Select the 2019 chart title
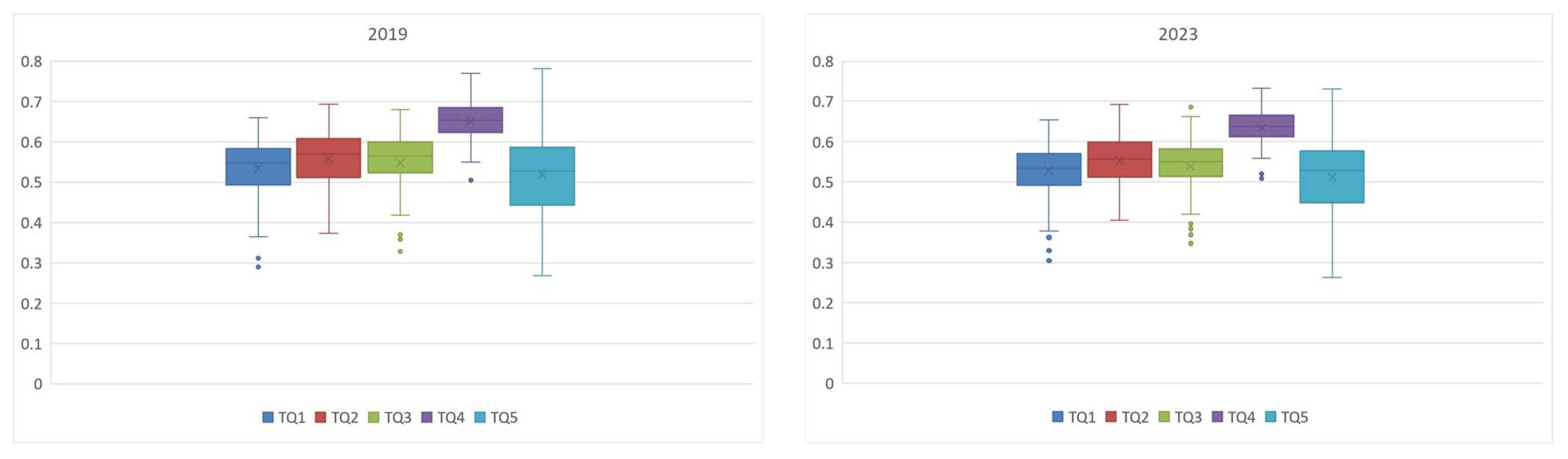1568x459 pixels. click(x=388, y=34)
